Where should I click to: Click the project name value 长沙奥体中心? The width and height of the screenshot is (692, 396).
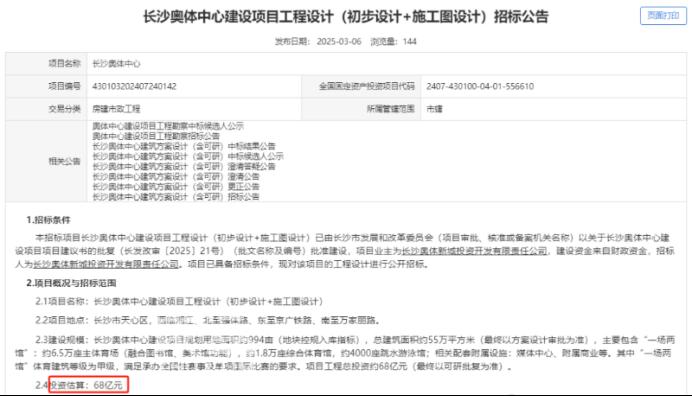click(116, 64)
